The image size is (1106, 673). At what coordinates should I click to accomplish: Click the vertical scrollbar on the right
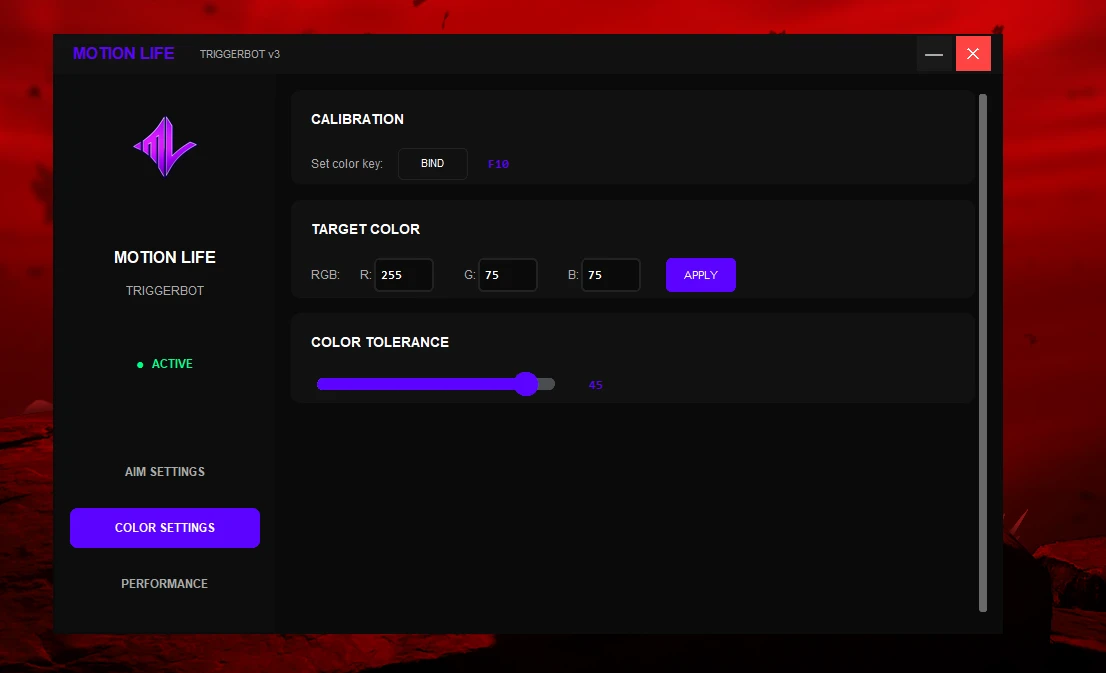coord(983,353)
